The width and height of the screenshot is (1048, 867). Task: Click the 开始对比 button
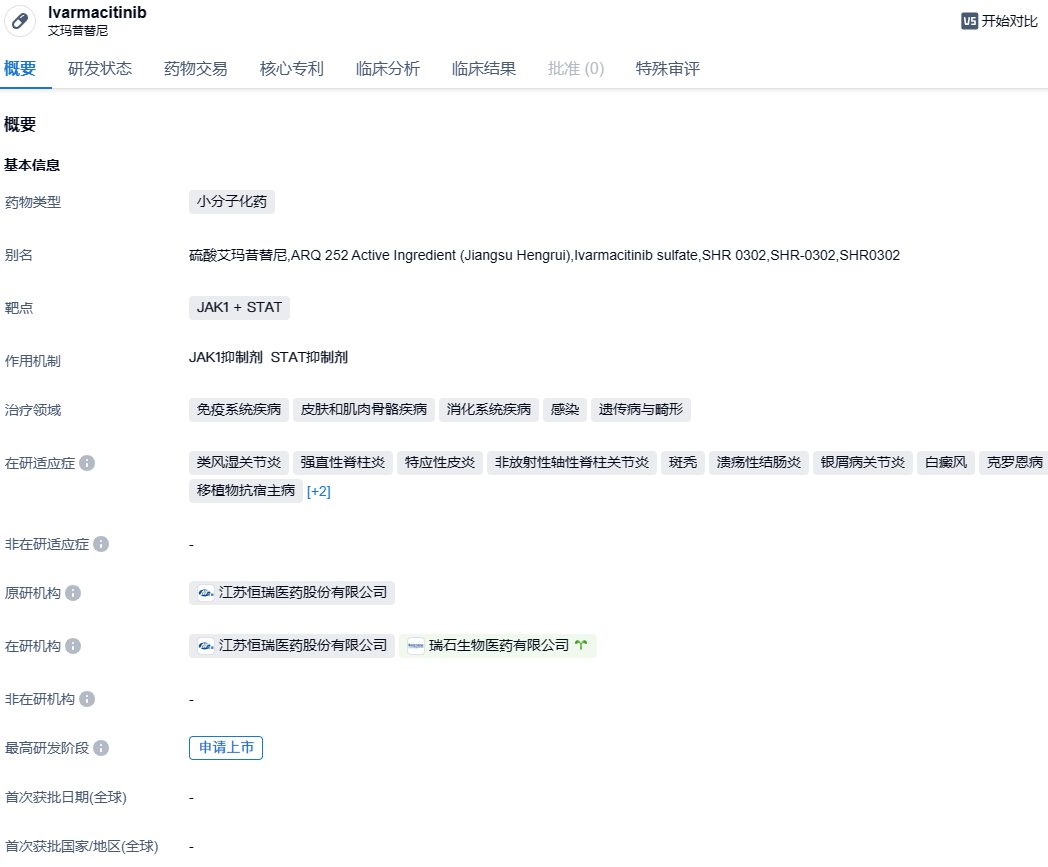pyautogui.click(x=1000, y=21)
